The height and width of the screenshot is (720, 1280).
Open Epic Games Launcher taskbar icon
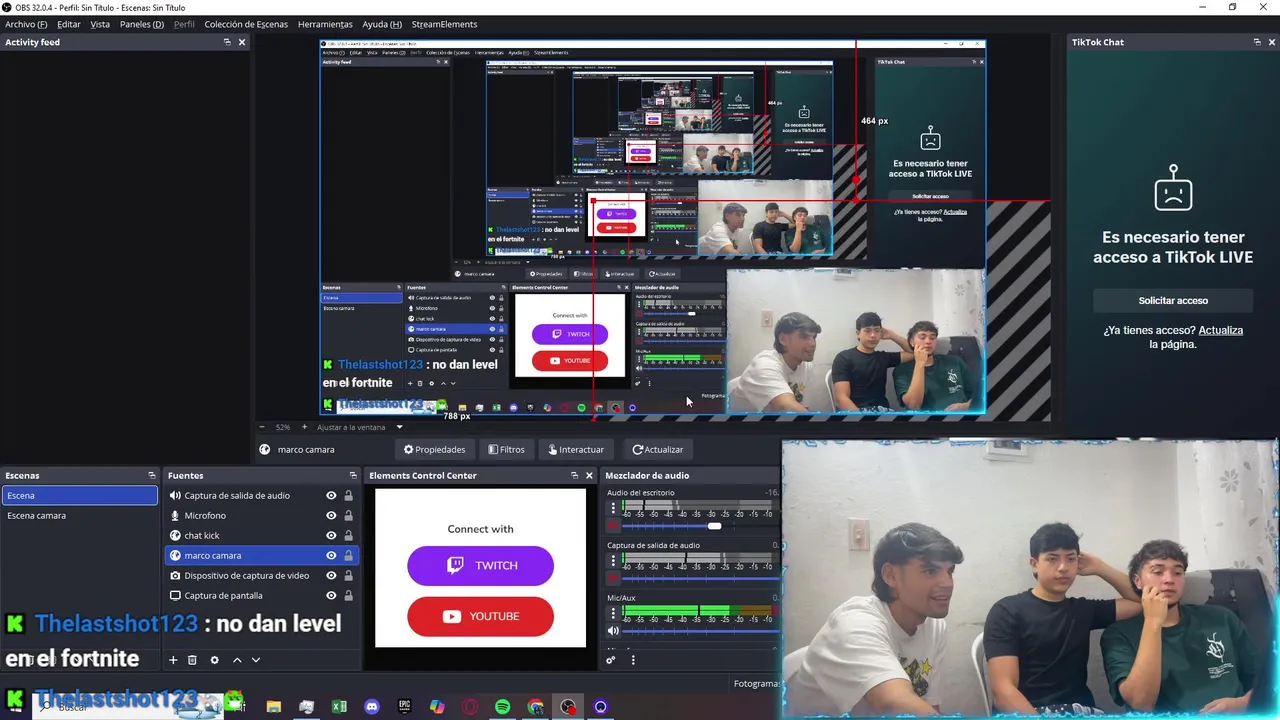(x=404, y=707)
